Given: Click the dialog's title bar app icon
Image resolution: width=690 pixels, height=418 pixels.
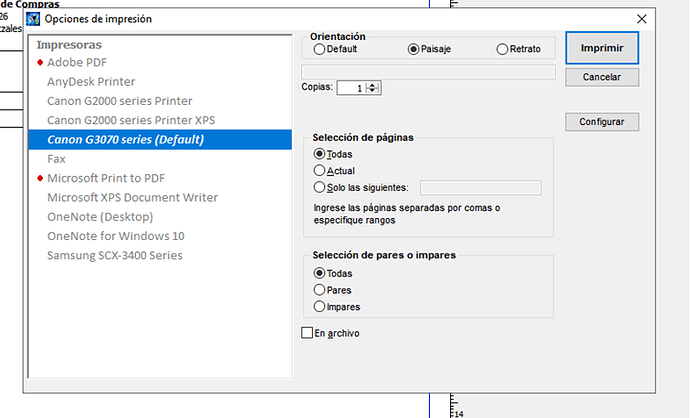Looking at the screenshot, I should coord(33,19).
